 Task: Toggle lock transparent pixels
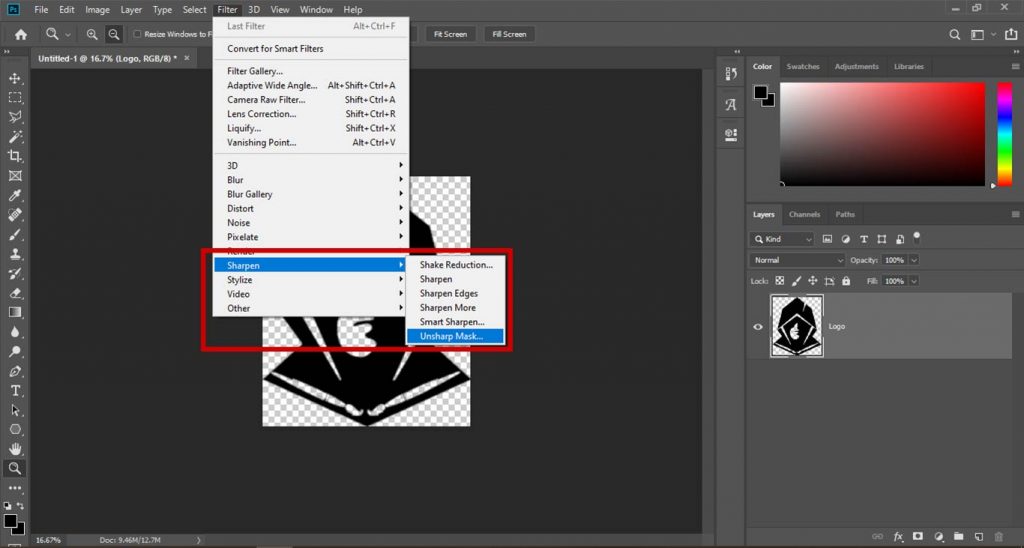click(780, 281)
